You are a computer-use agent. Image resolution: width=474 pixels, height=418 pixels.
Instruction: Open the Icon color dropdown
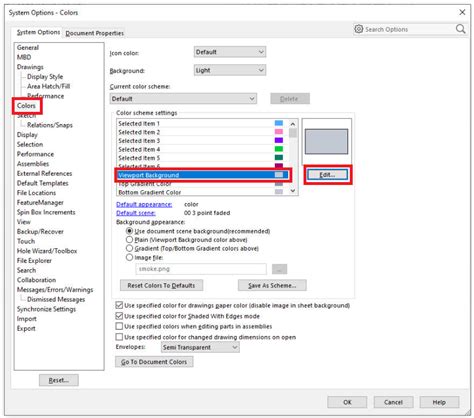(230, 52)
